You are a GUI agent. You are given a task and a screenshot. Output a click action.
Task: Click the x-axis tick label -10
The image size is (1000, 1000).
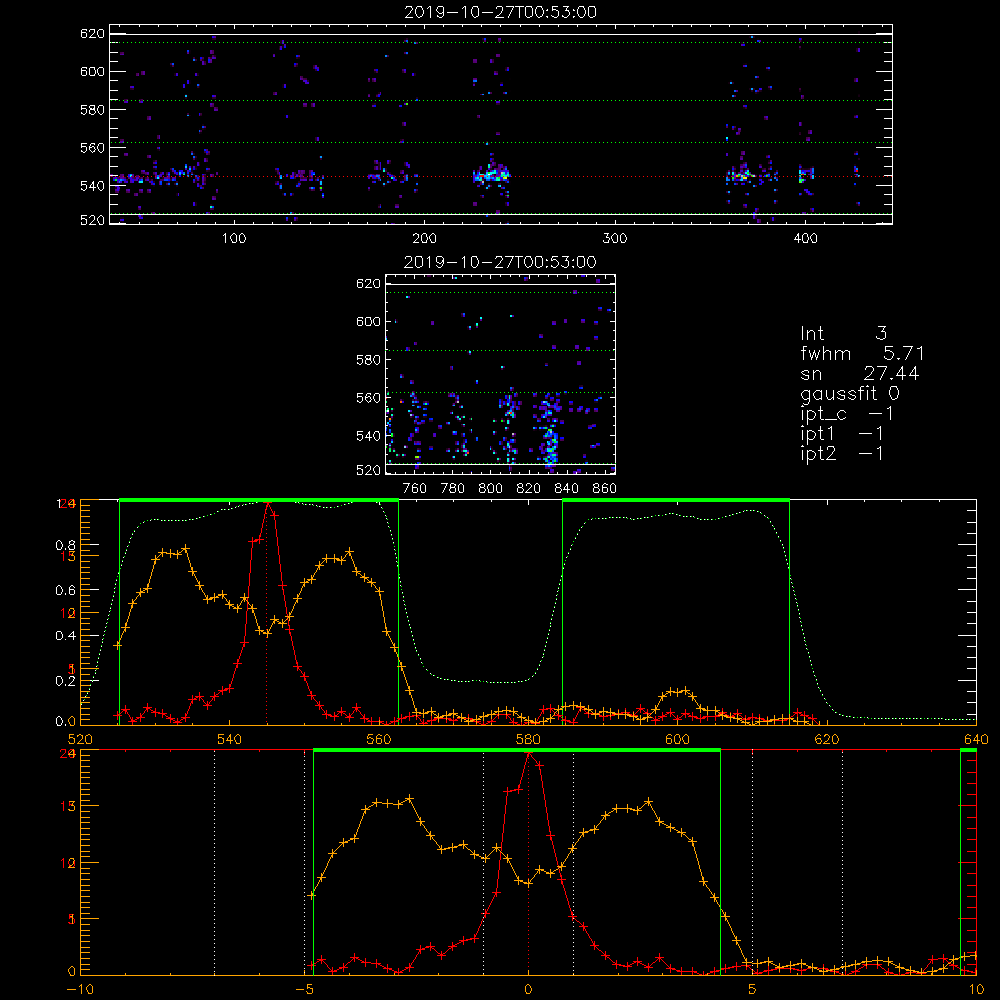[x=80, y=989]
